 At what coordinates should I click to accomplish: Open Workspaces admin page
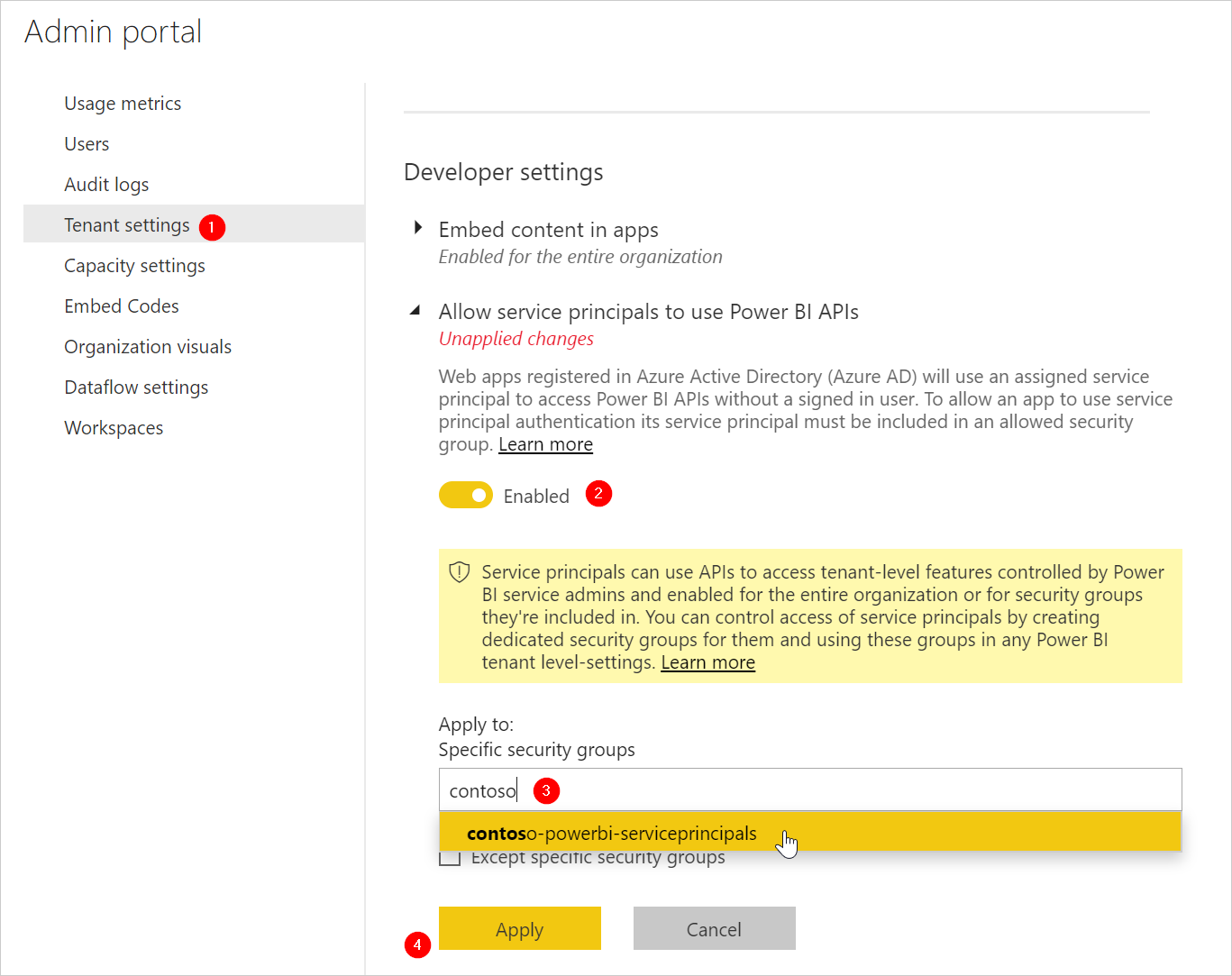pos(114,428)
